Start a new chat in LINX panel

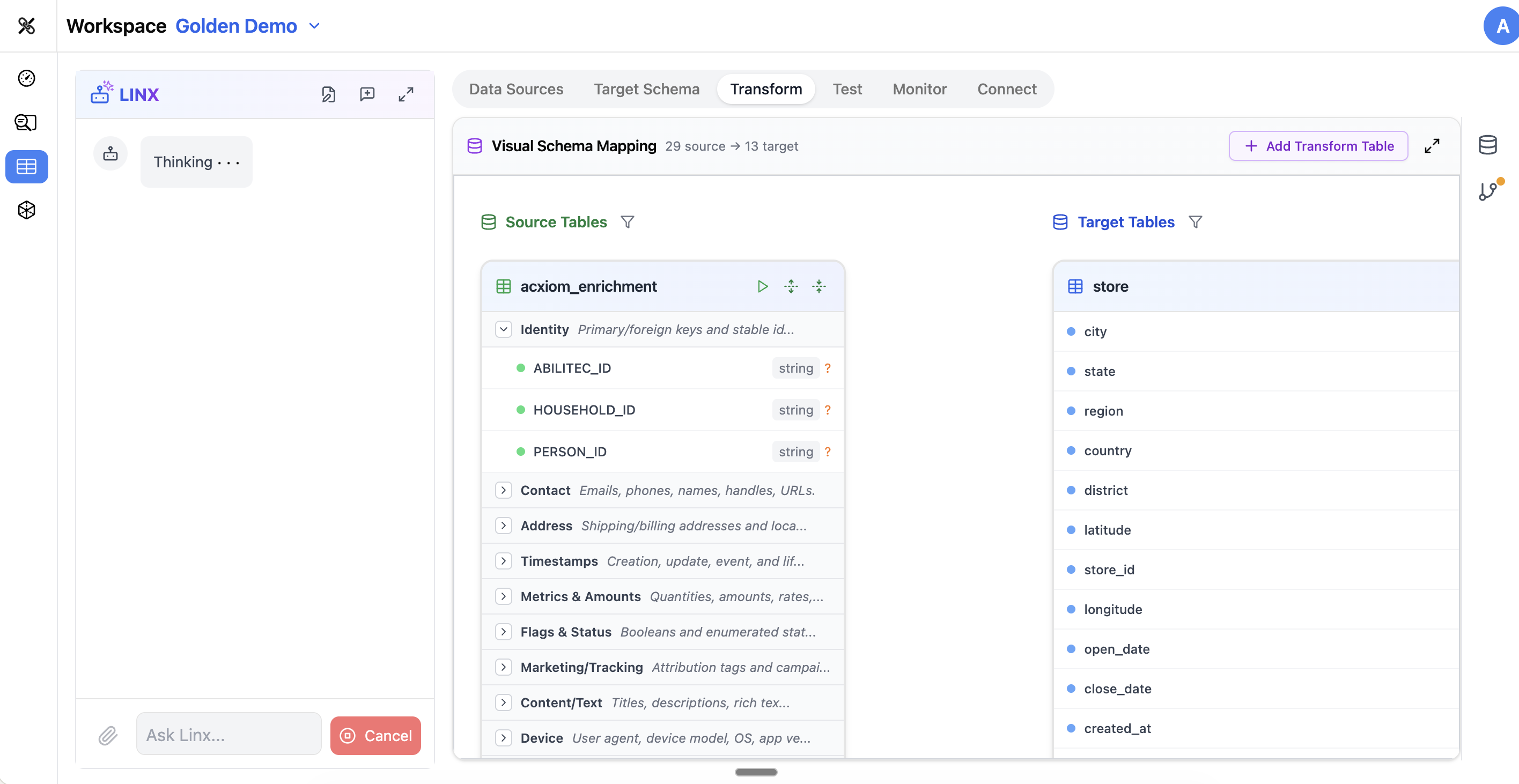click(x=367, y=94)
